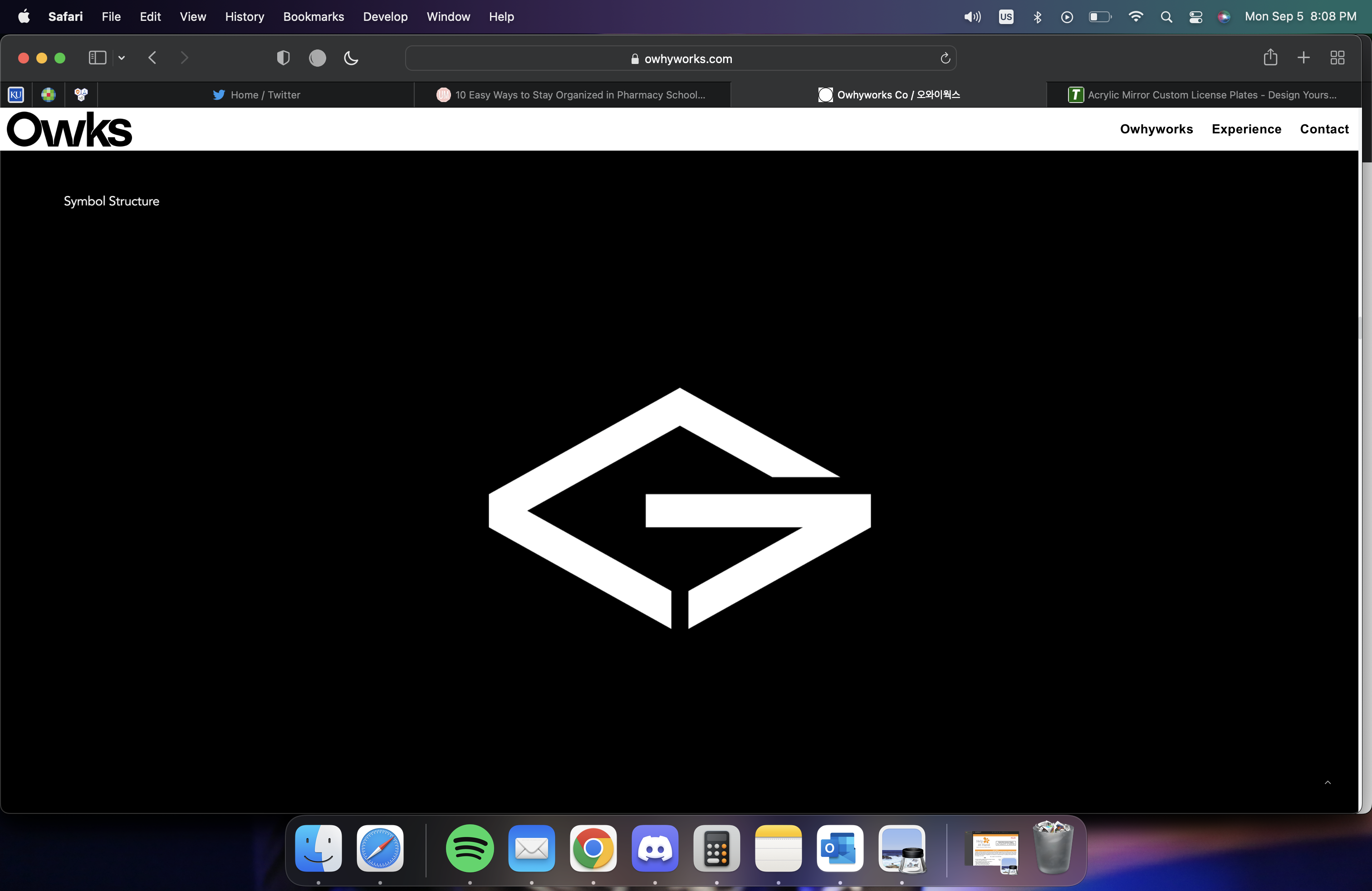Open the Now Playing menu bar icon
Screen dimensions: 1372x891
(x=1067, y=17)
